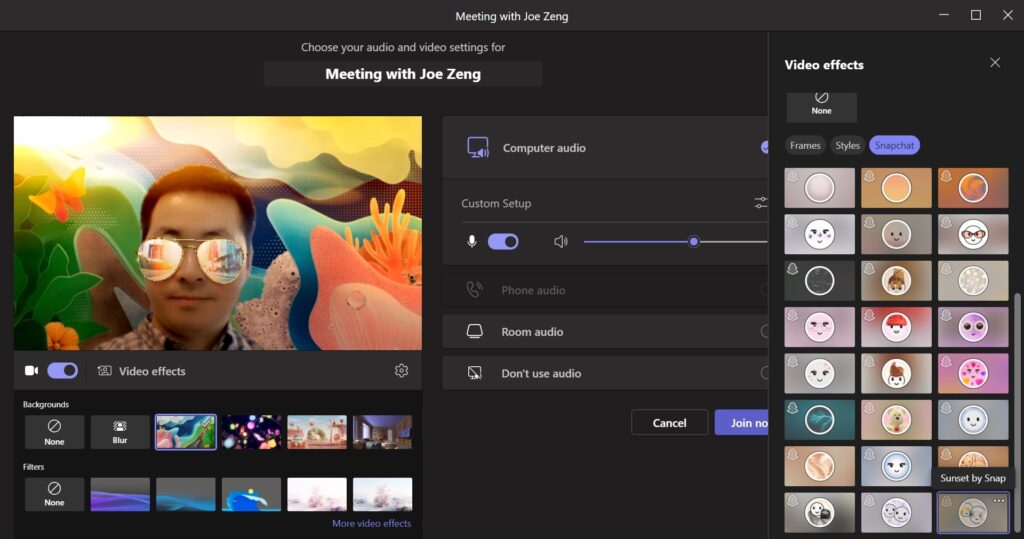Screen dimensions: 1024x539
Task: Click the Join now button
Action: pos(742,422)
